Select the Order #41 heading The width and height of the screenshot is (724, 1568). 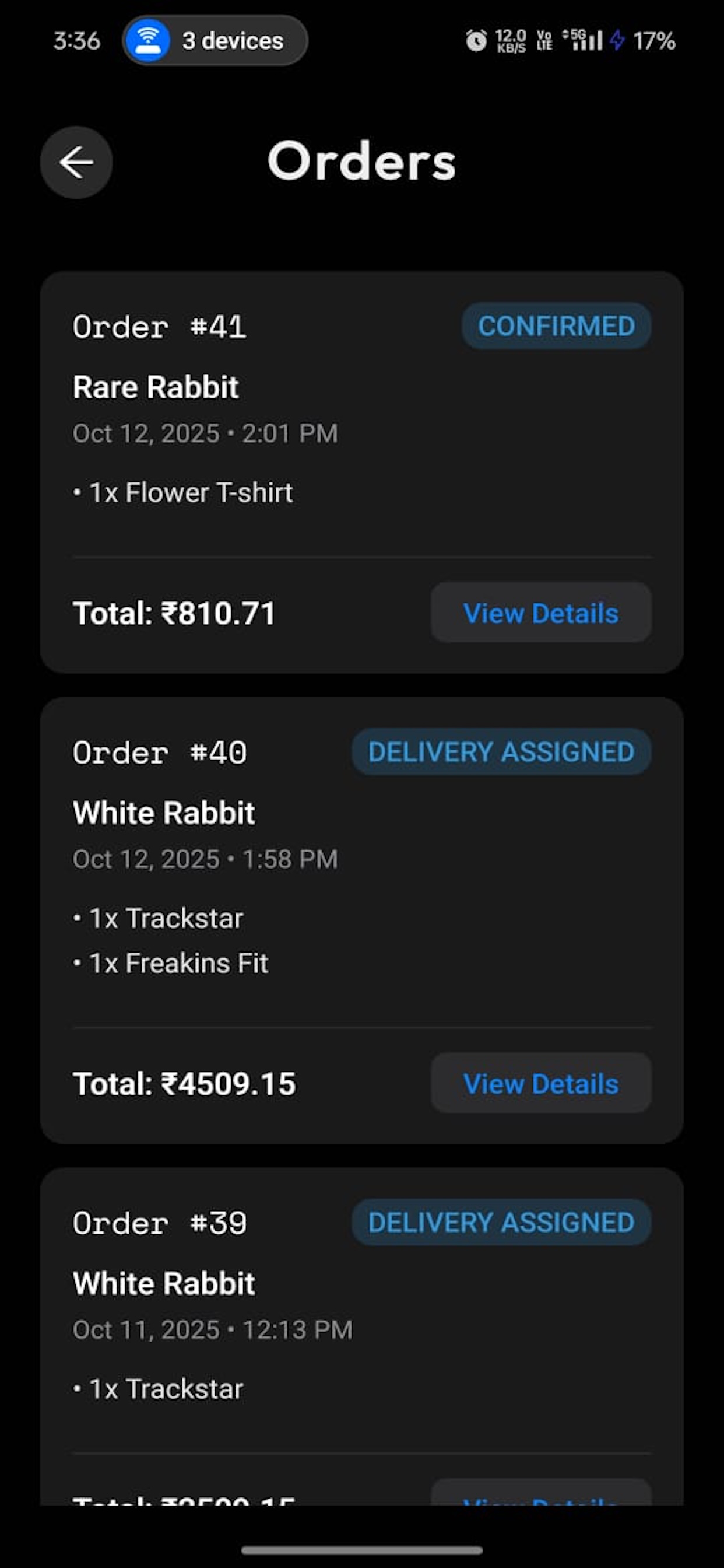point(159,327)
